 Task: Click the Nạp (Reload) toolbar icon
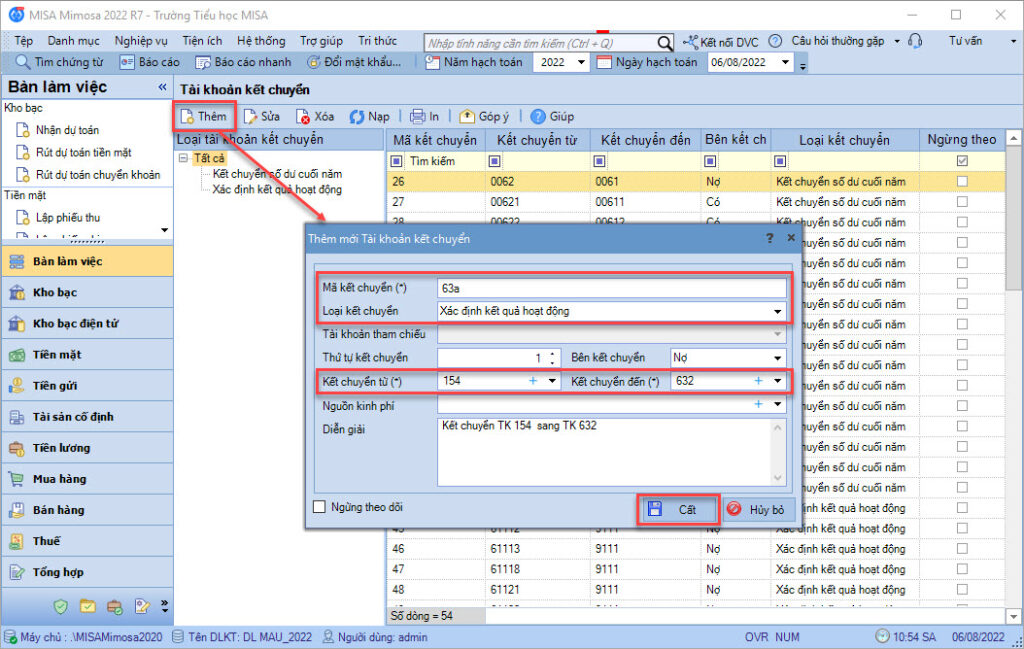(357, 116)
